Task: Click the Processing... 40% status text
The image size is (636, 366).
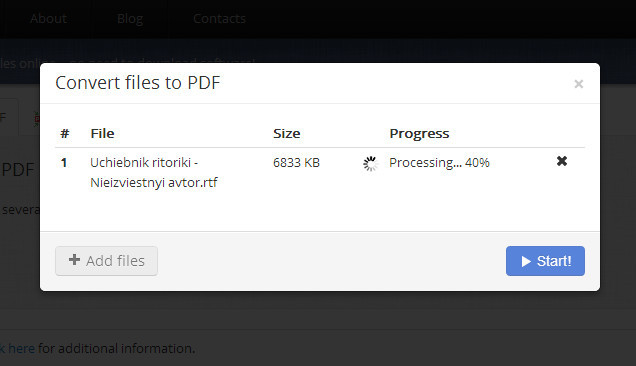Action: (439, 163)
